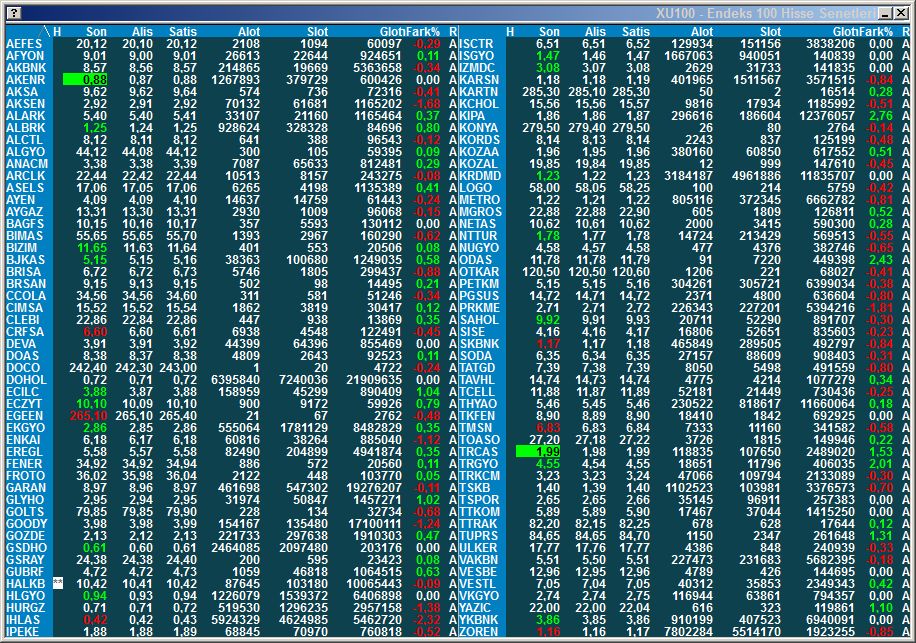Screen dimensions: 916x643
Task: Select the MGROS ticker symbol
Action: coord(480,211)
